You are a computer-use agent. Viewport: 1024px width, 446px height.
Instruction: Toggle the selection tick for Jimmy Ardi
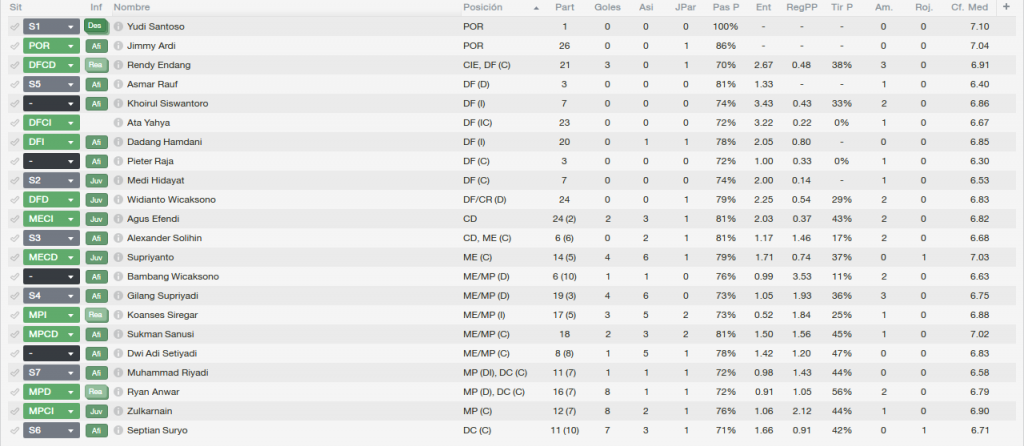[x=14, y=46]
